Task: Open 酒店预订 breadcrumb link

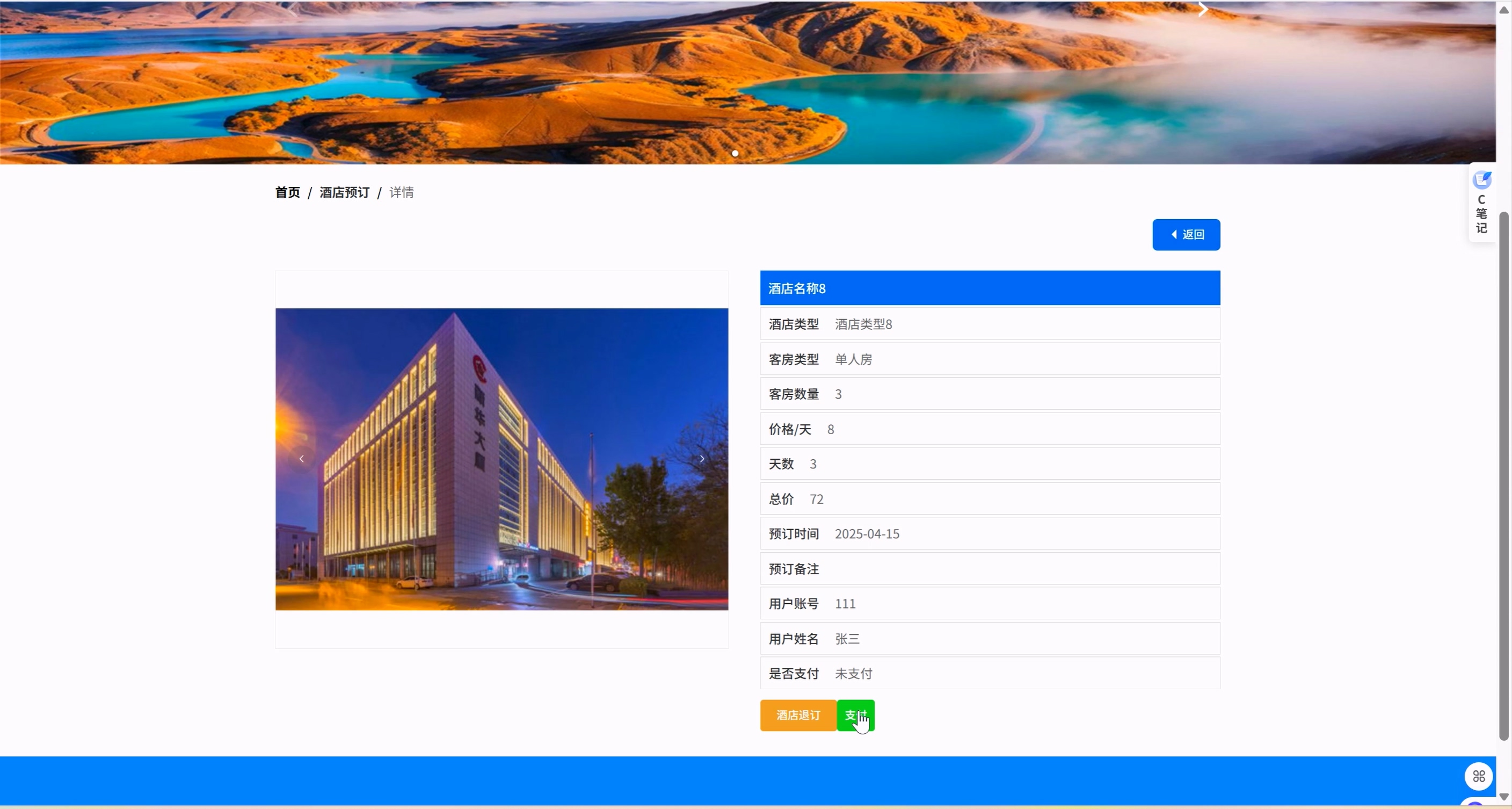Action: coord(345,192)
